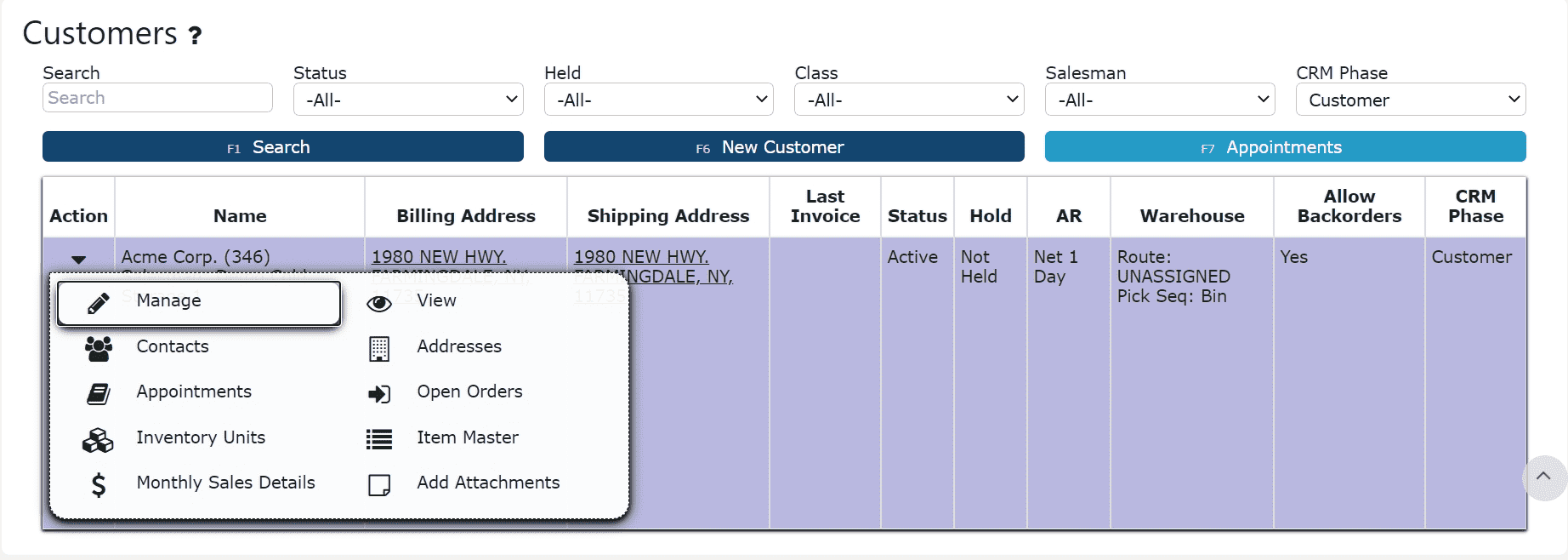
Task: Follow the billing address link 1980 NEW HWY.
Action: coord(439,257)
